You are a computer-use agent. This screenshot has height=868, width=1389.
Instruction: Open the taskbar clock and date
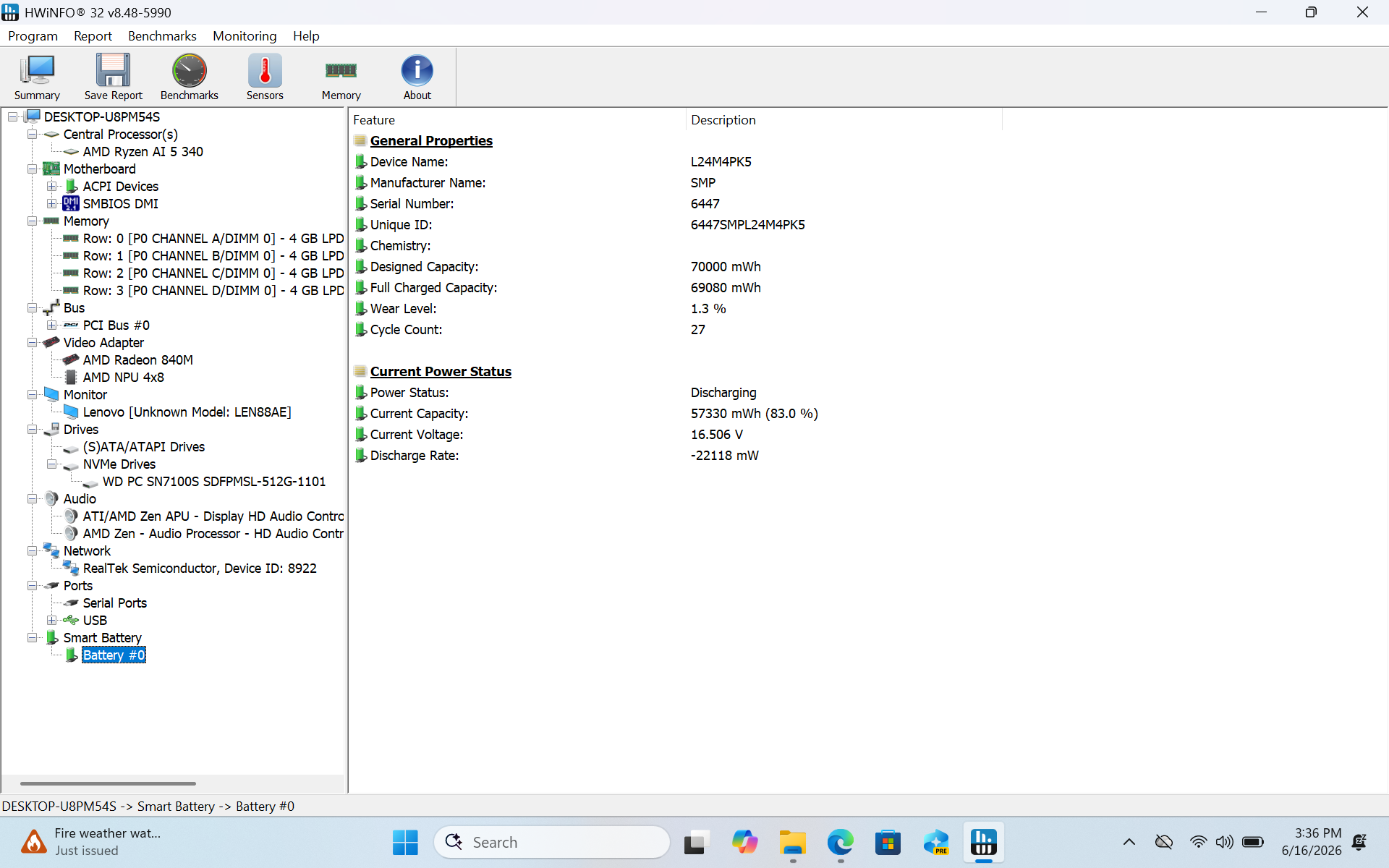click(x=1311, y=842)
